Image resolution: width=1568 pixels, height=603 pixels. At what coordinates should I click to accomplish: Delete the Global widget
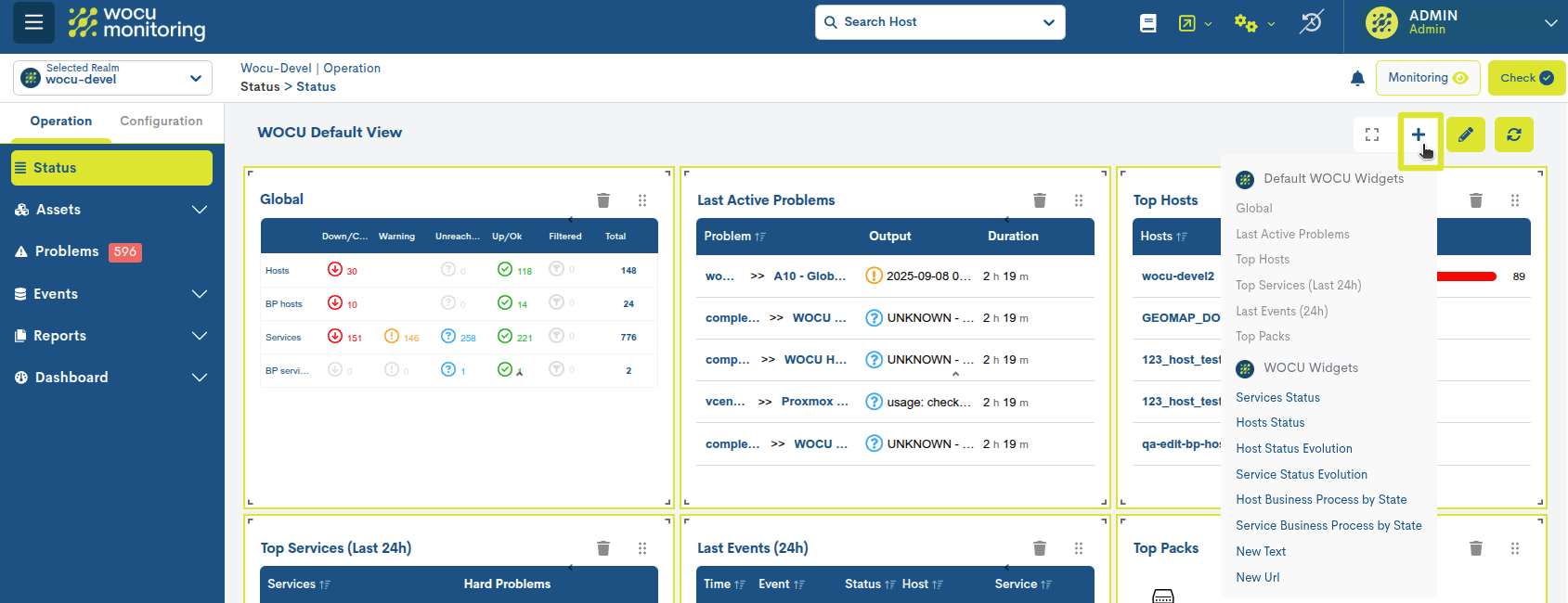coord(603,200)
